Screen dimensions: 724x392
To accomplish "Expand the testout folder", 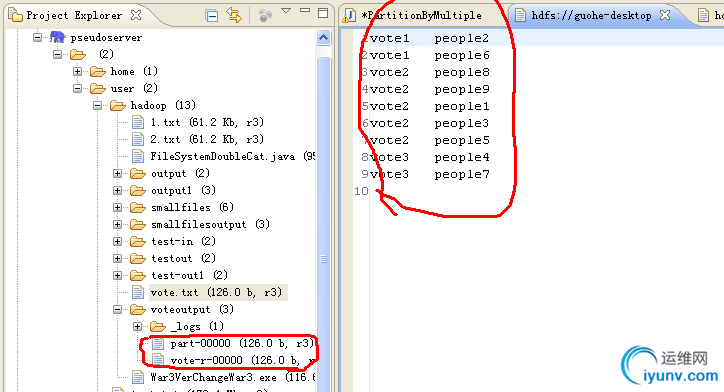I will [118, 259].
